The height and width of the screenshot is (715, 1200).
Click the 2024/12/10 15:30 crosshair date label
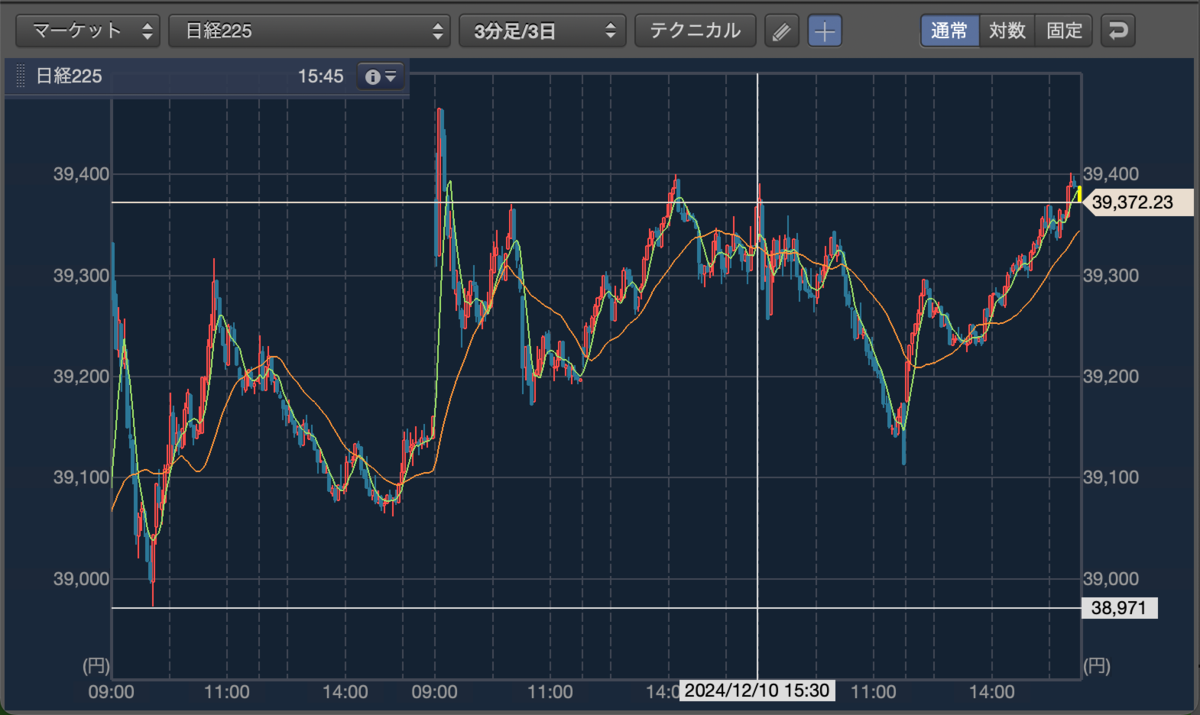tap(757, 690)
